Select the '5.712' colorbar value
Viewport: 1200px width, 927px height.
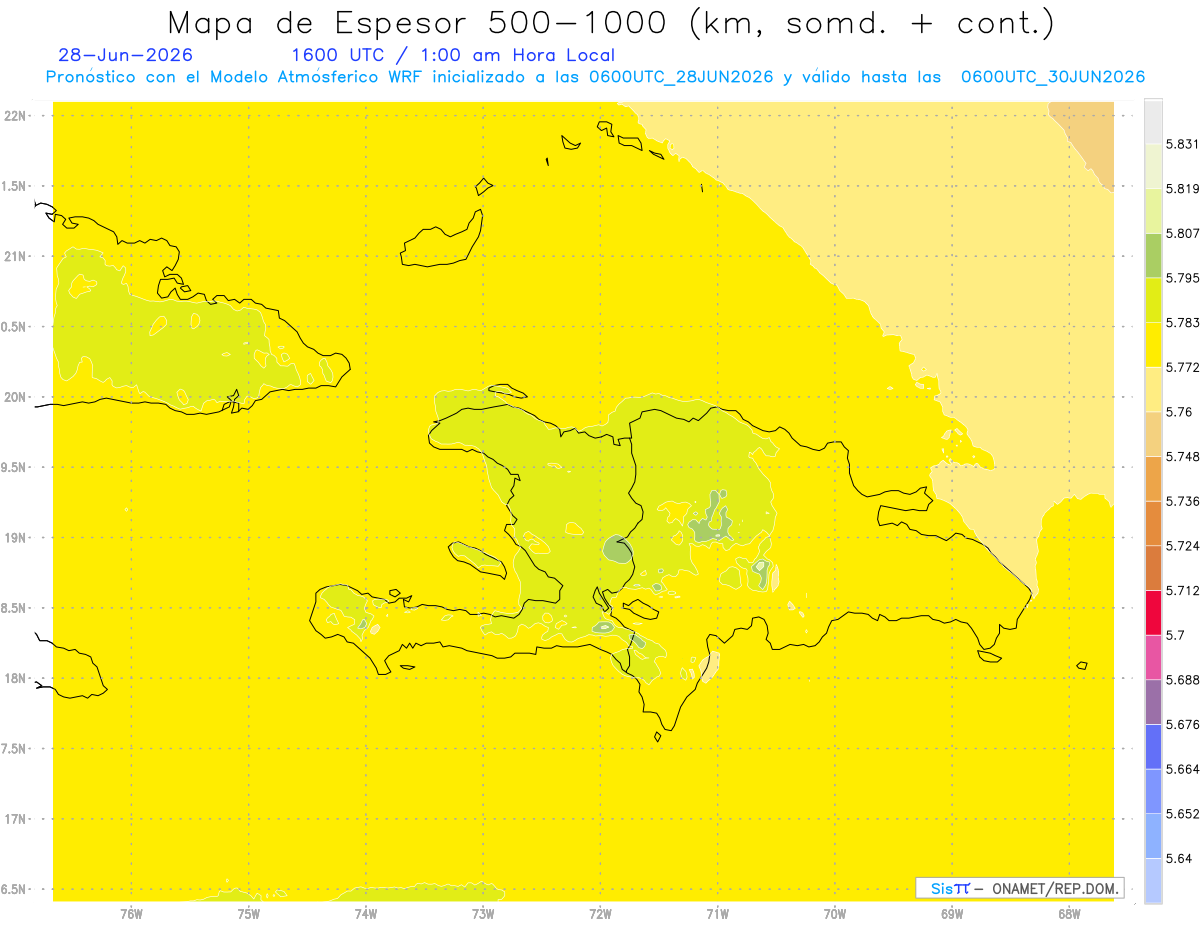pyautogui.click(x=1183, y=591)
